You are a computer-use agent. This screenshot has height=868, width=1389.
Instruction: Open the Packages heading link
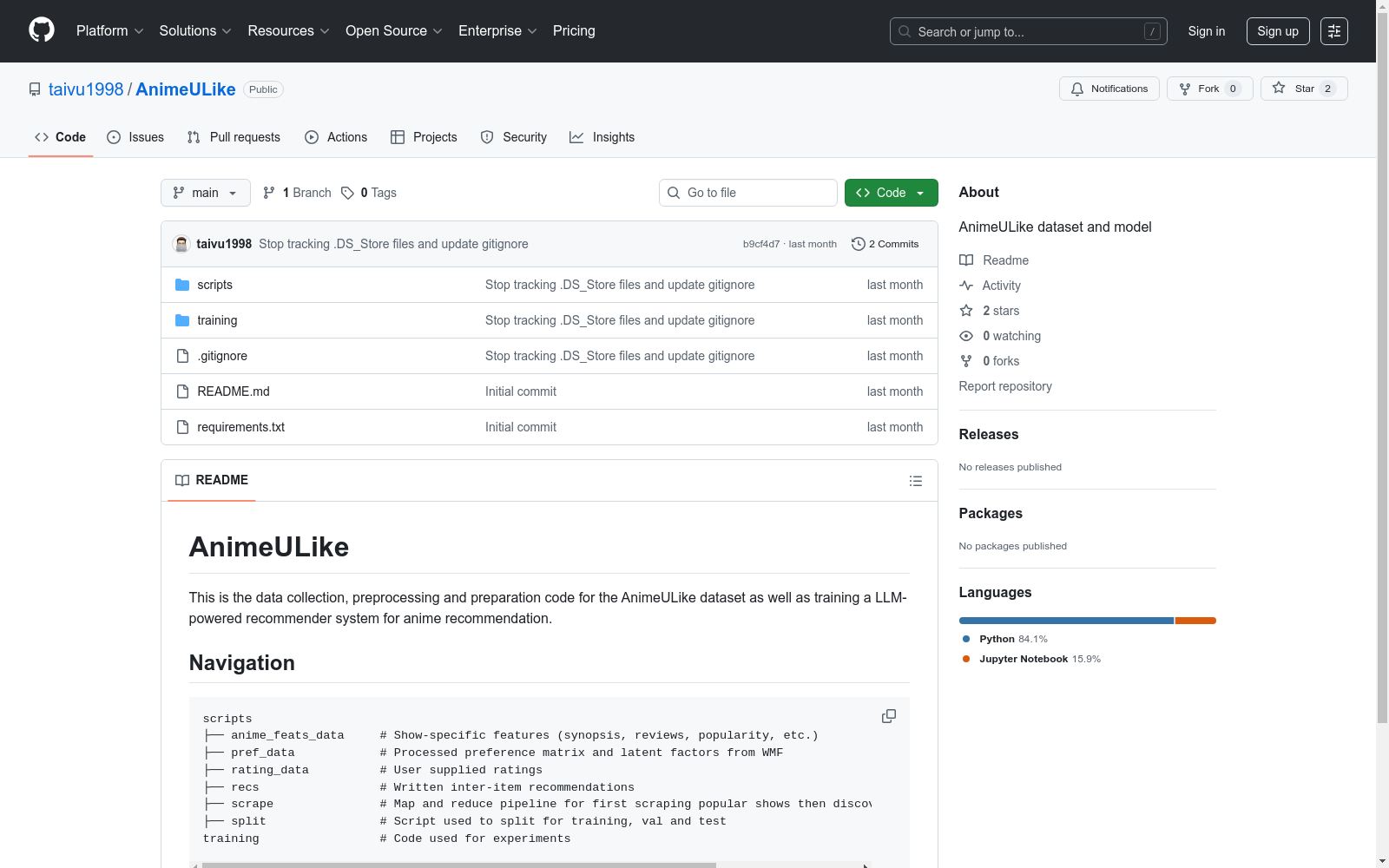click(991, 513)
